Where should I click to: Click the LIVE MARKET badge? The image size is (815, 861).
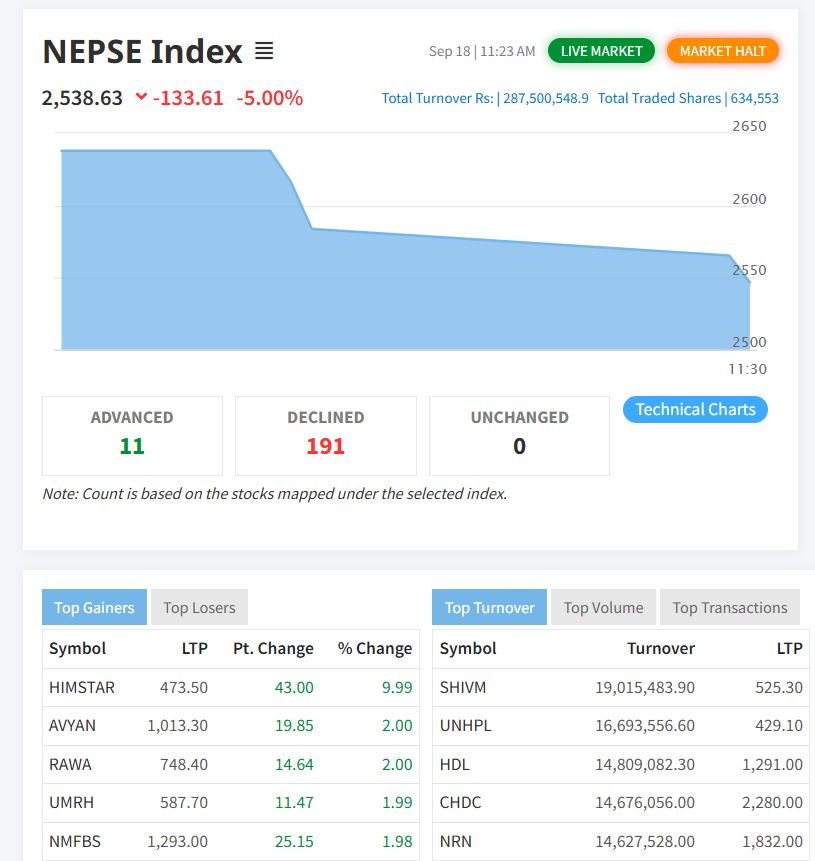tap(601, 51)
